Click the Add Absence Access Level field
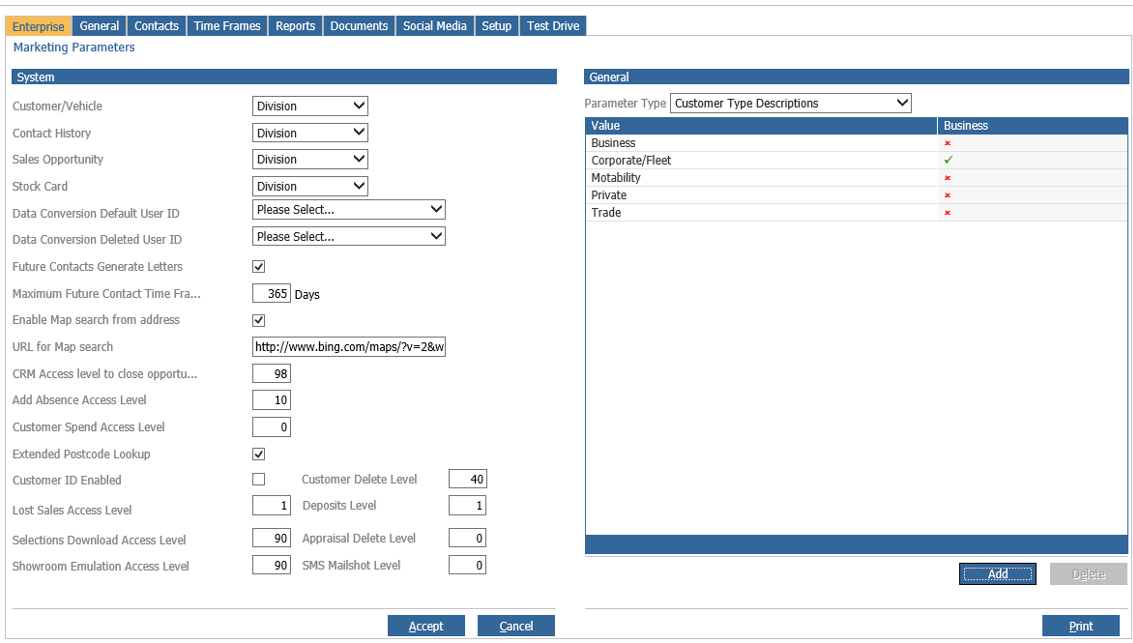The width and height of the screenshot is (1133, 643). tap(271, 400)
